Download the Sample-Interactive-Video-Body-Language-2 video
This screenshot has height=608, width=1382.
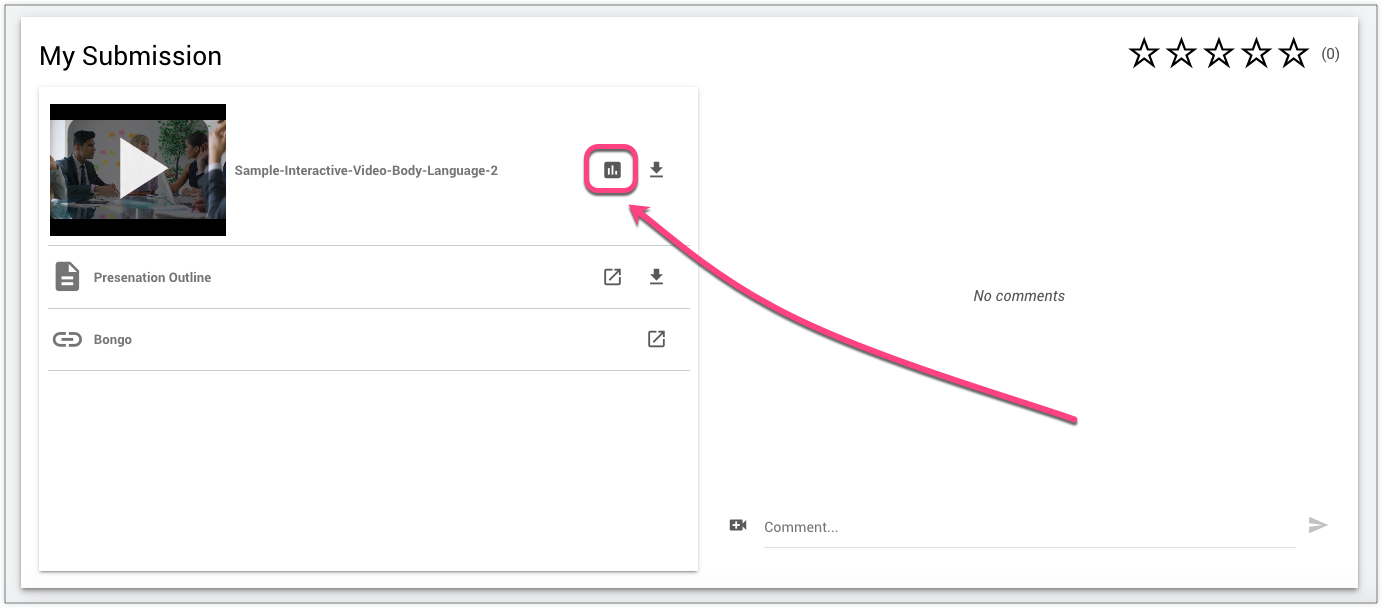click(656, 170)
